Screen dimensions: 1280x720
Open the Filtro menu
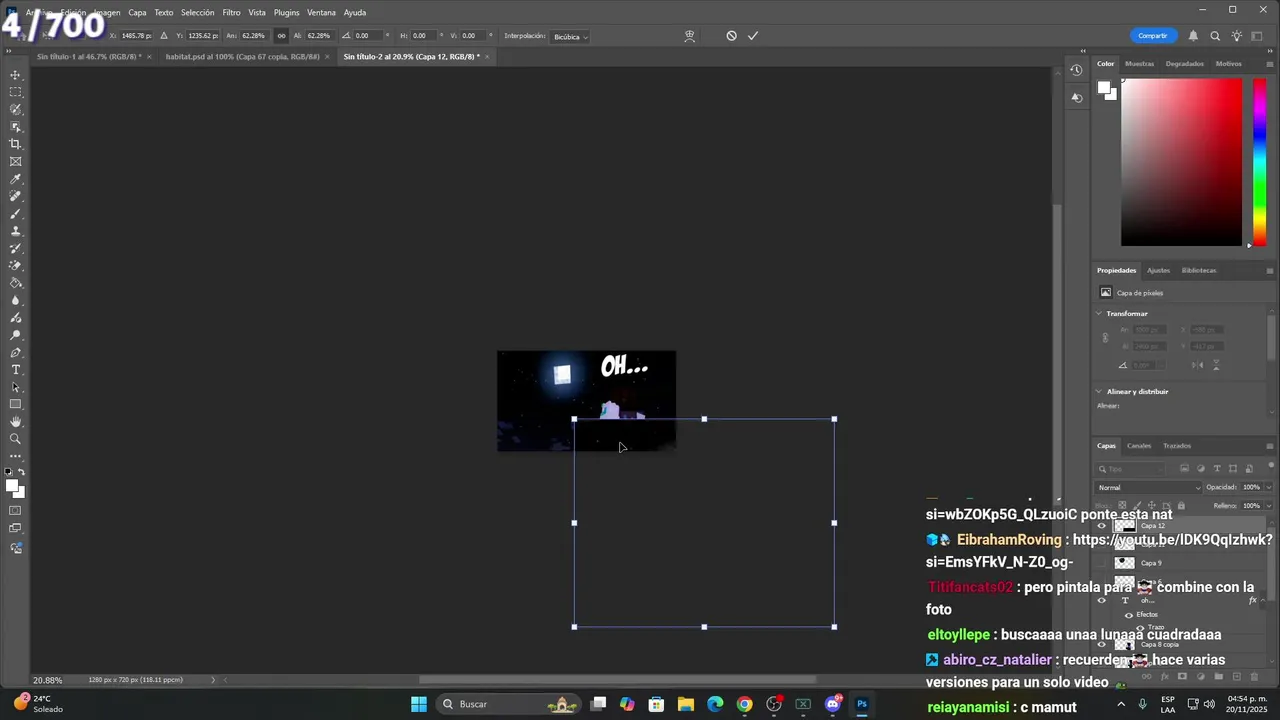pyautogui.click(x=231, y=13)
